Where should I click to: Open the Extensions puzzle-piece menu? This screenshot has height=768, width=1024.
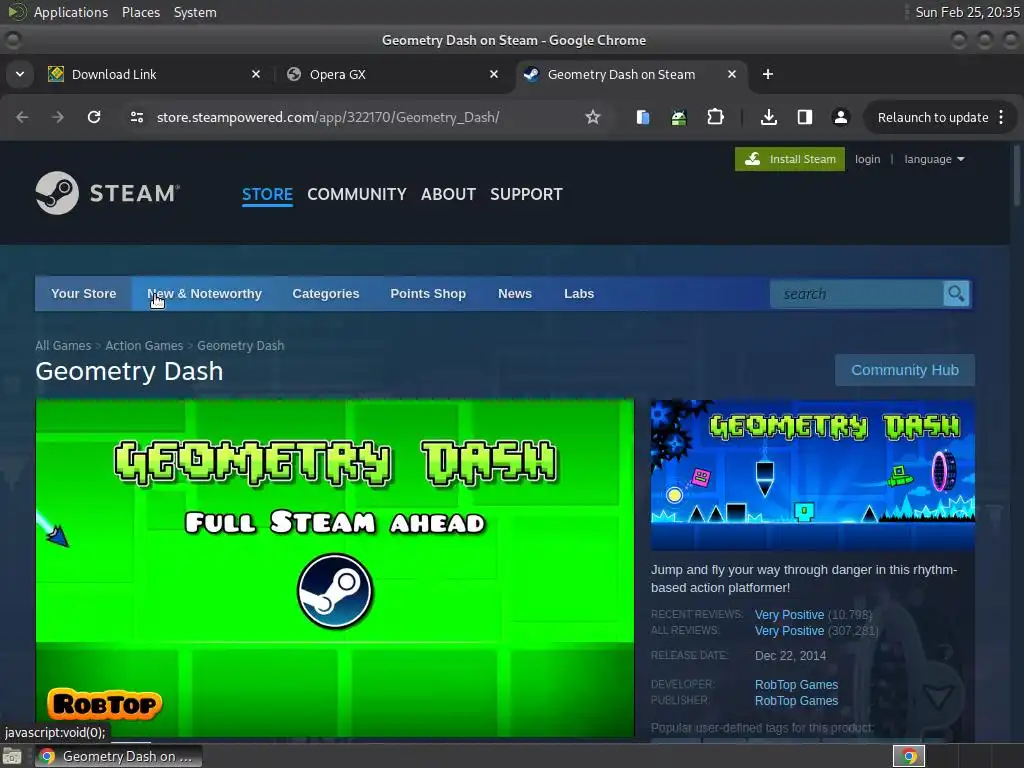715,117
